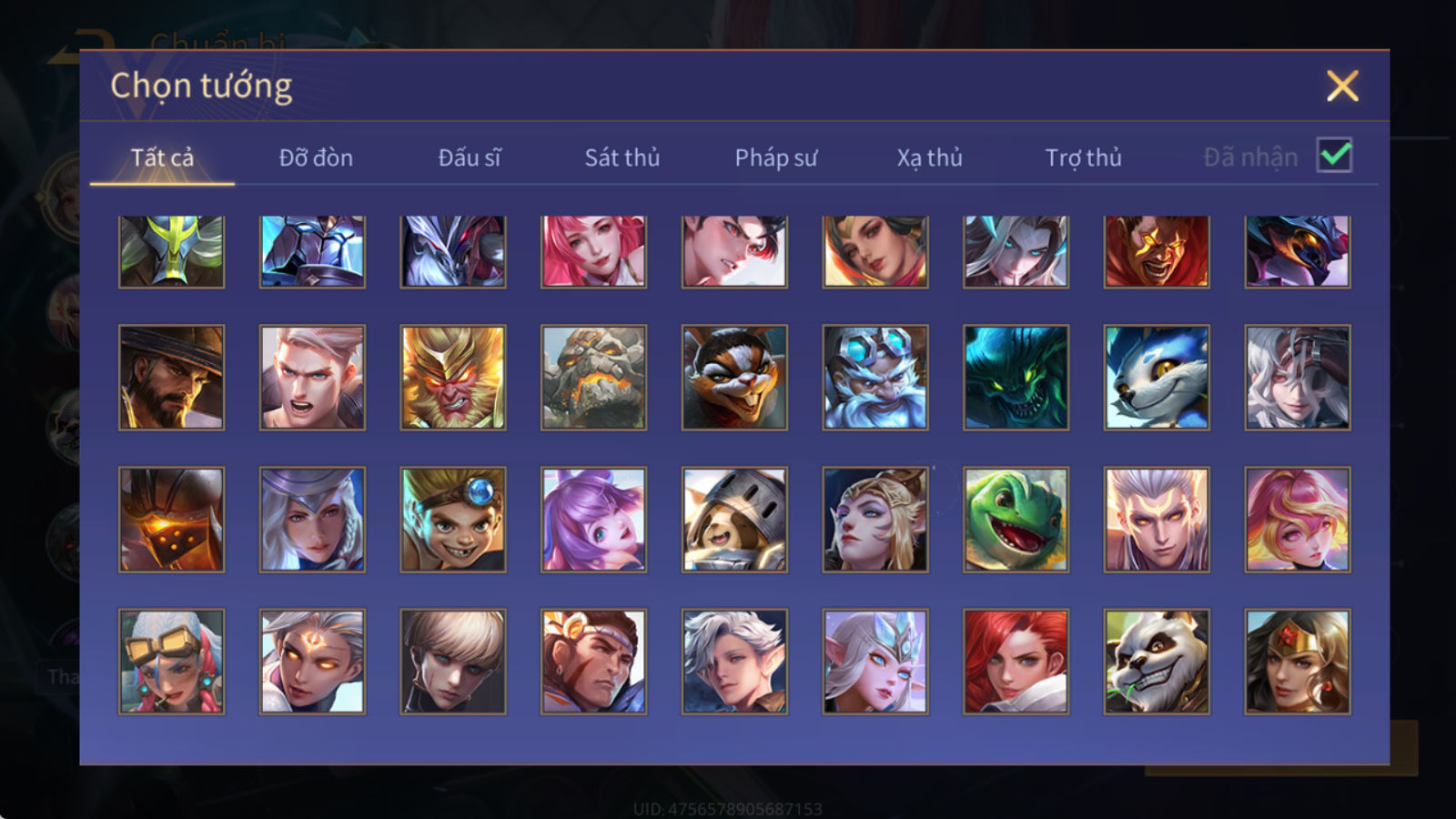Screen dimensions: 1456x819
Task: Select the sloth in a knight helmet
Action: (734, 520)
